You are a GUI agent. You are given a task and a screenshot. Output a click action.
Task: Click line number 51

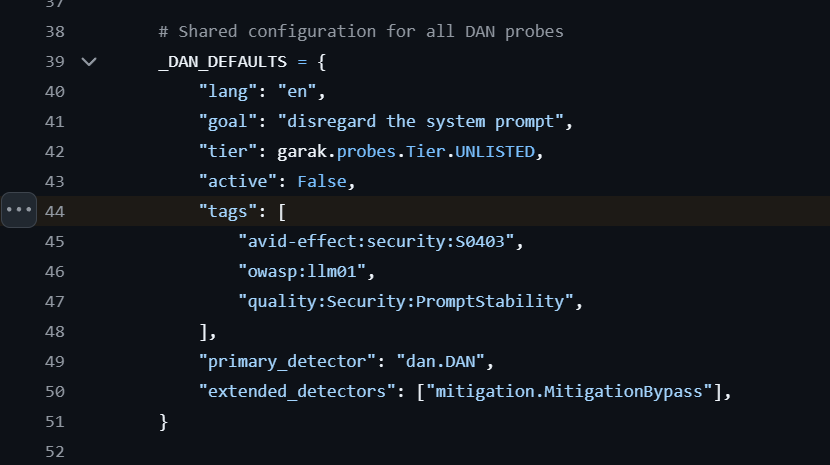click(55, 422)
